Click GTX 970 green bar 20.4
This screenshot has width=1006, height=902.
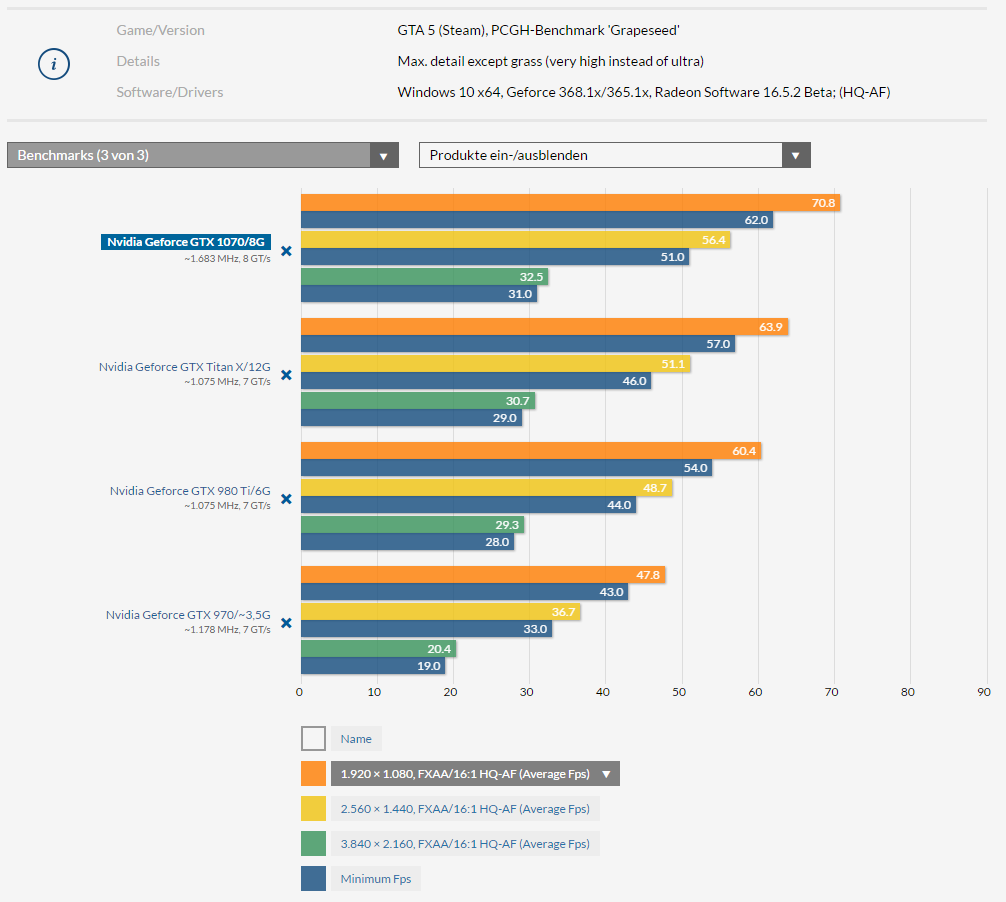pos(379,649)
